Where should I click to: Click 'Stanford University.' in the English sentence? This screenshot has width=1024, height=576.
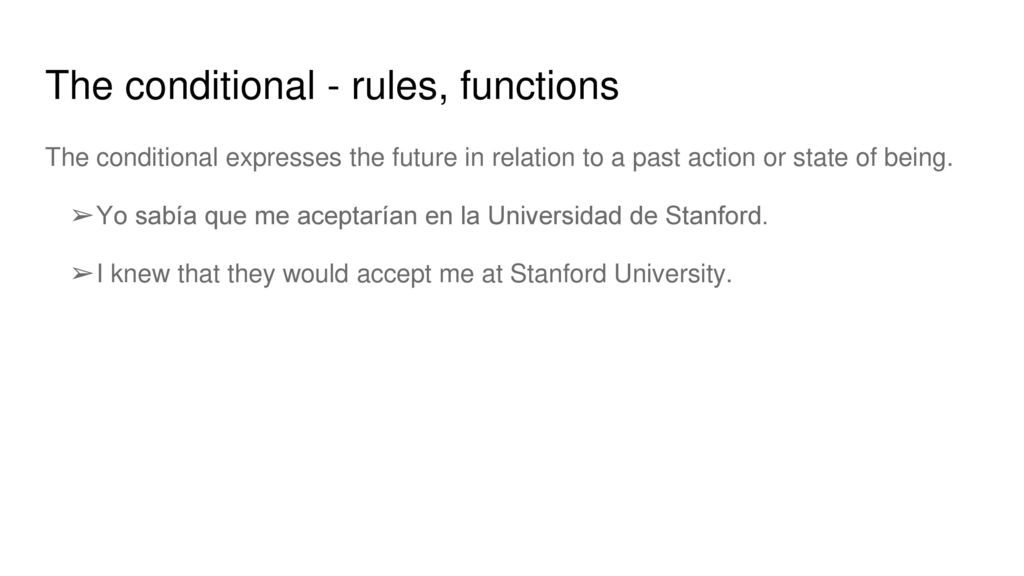click(621, 274)
